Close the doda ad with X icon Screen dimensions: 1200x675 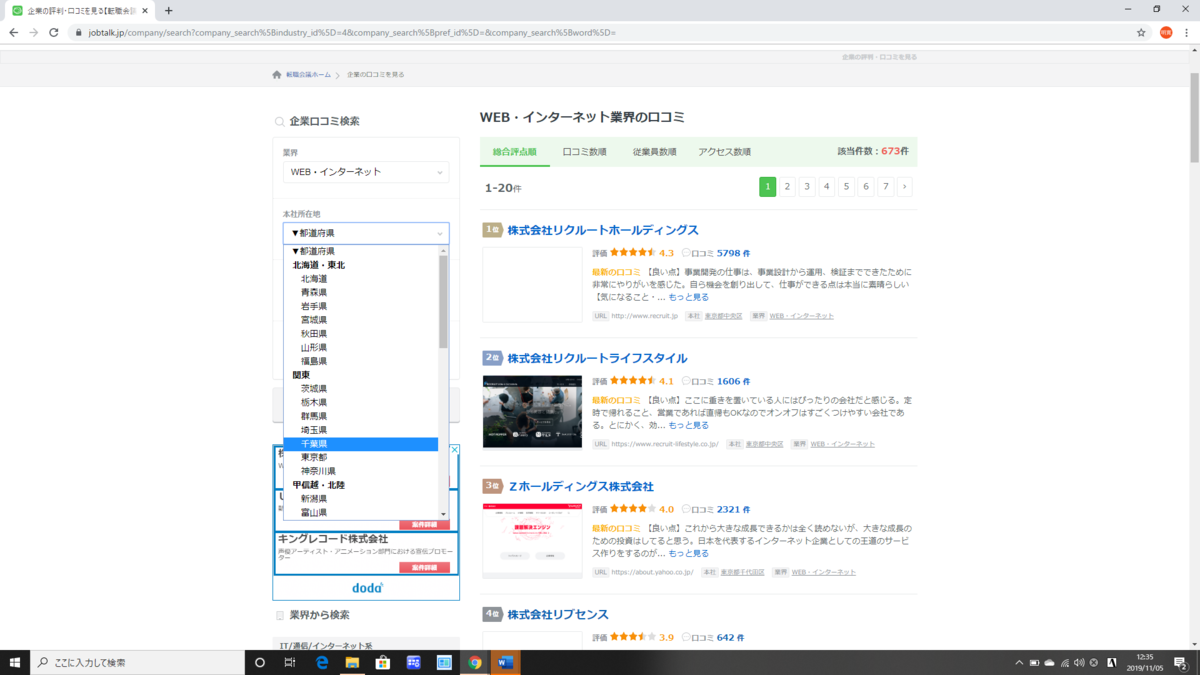(454, 450)
